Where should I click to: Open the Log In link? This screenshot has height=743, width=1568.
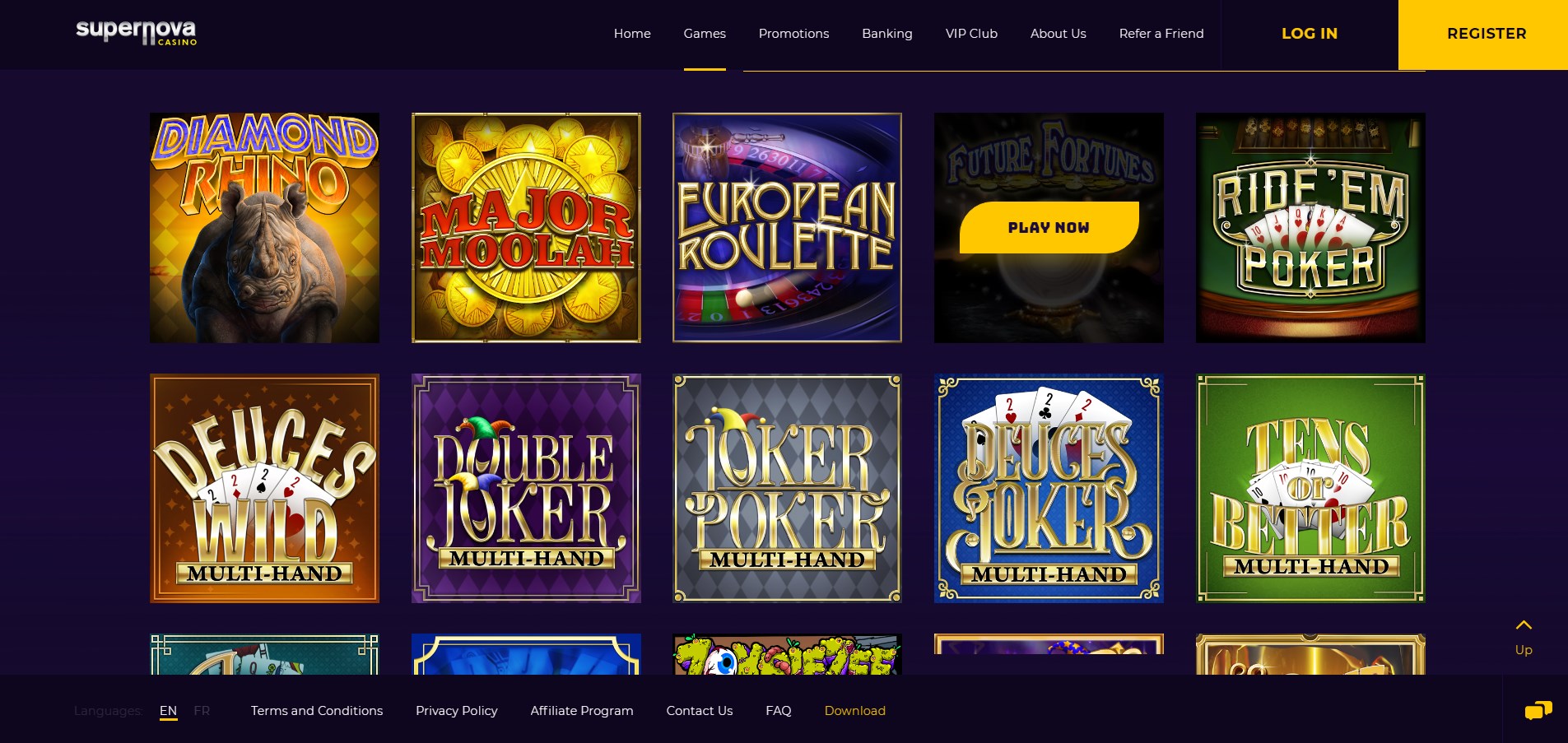coord(1310,34)
